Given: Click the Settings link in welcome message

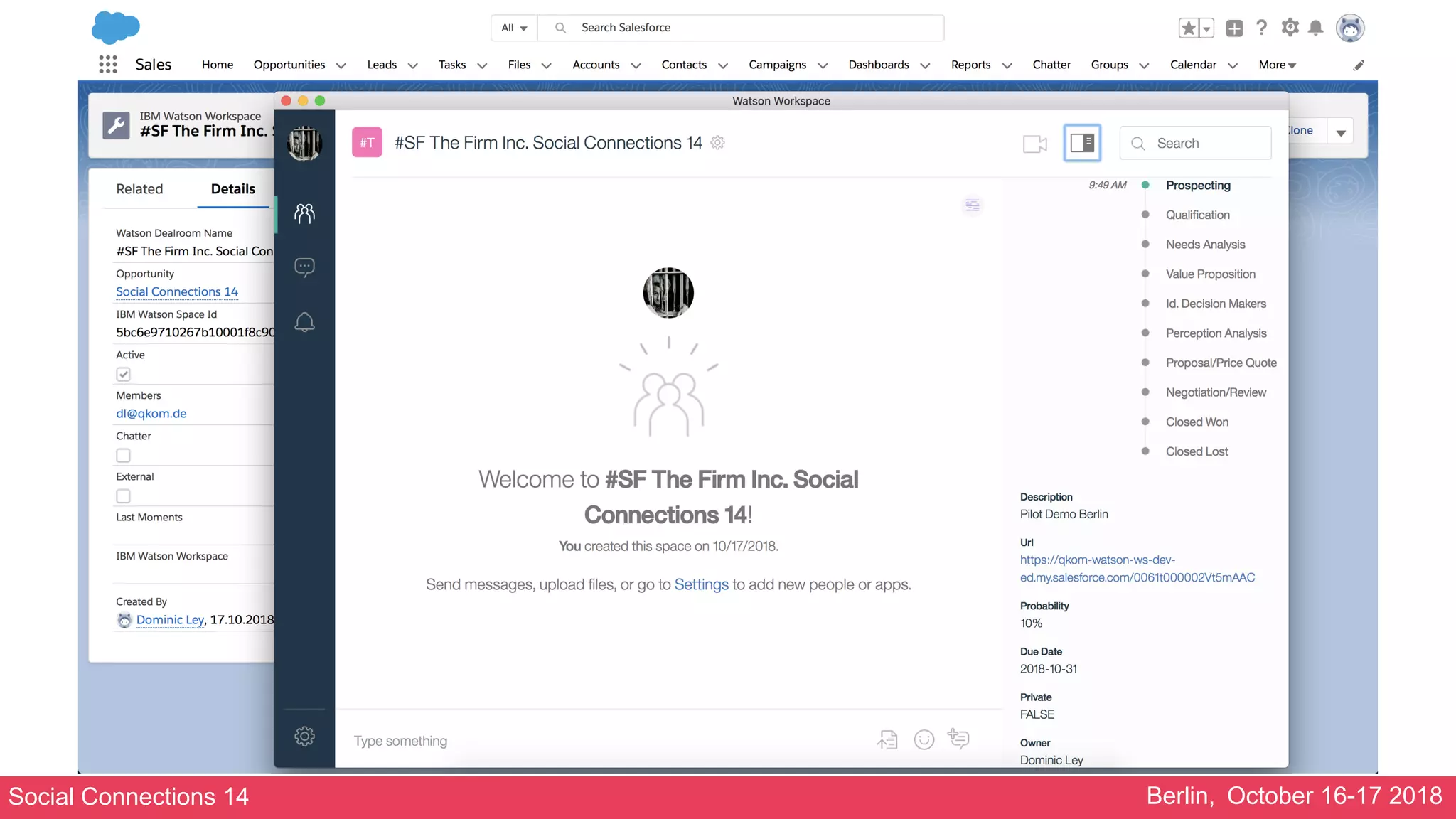Looking at the screenshot, I should click(x=702, y=584).
